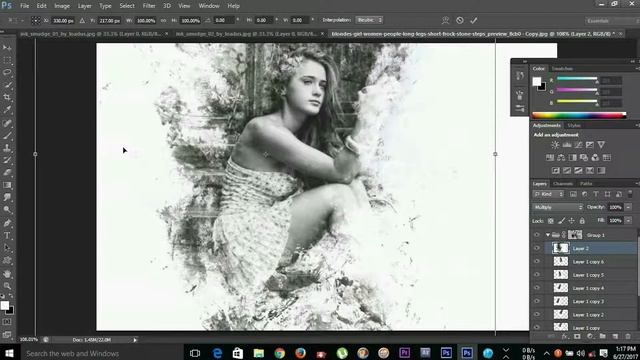Image resolution: width=640 pixels, height=360 pixels.
Task: Select the Zoom tool in the toolbox
Action: click(7, 286)
